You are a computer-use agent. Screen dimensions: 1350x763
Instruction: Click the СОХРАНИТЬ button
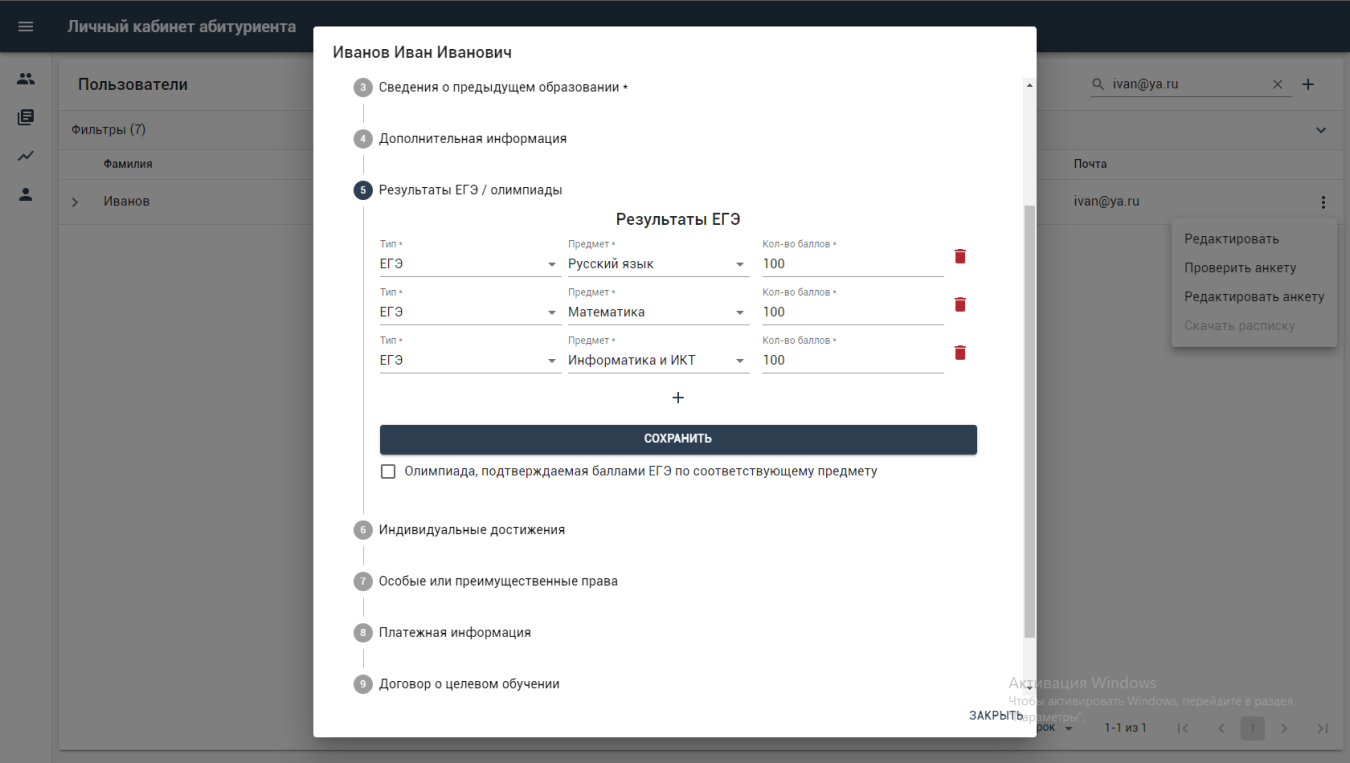tap(678, 439)
